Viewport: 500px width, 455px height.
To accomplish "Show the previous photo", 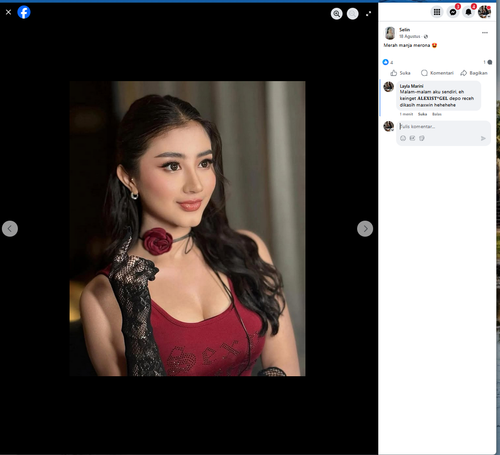I will [x=10, y=229].
